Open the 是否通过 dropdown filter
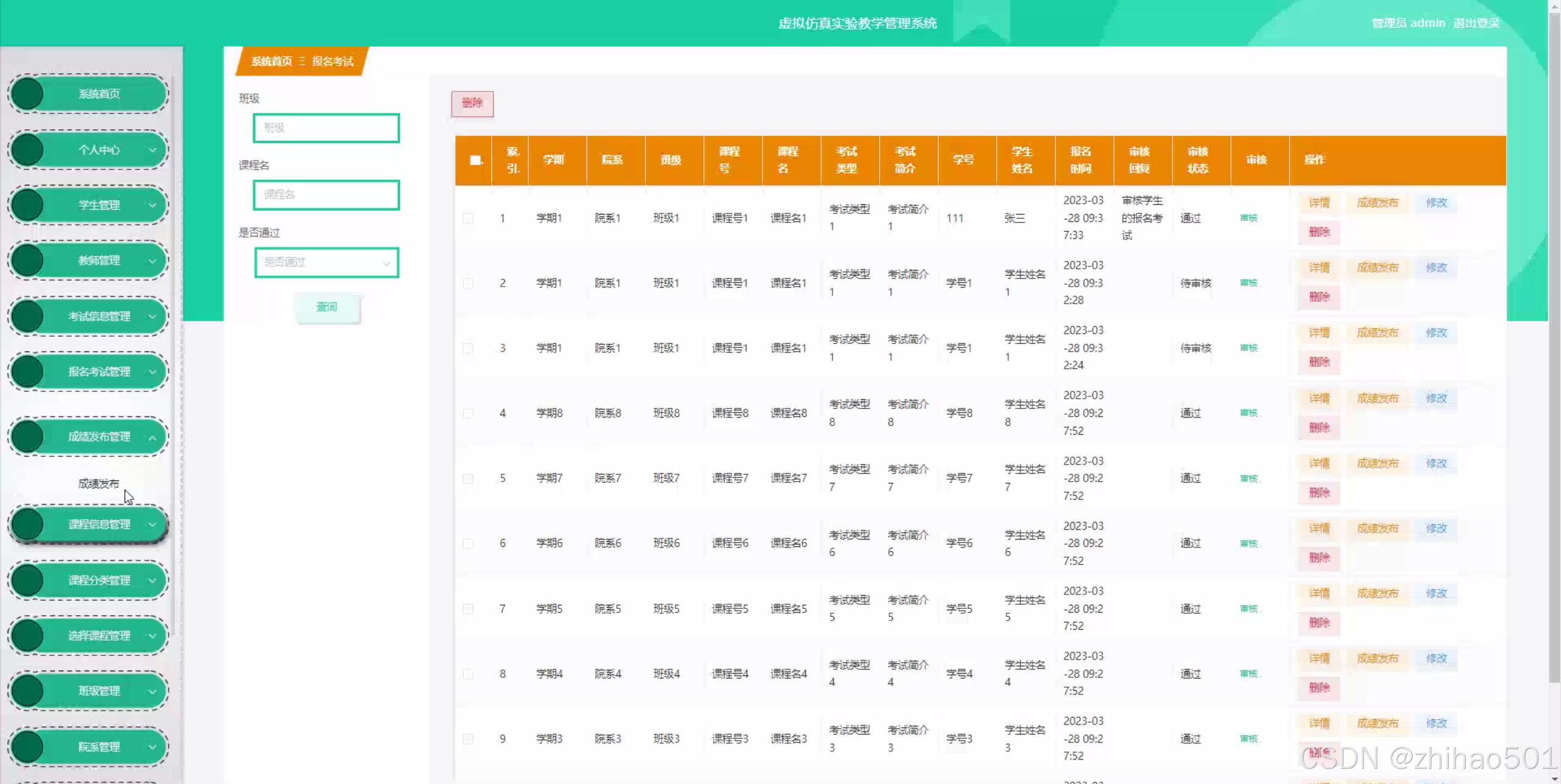Image resolution: width=1561 pixels, height=784 pixels. pyautogui.click(x=326, y=263)
